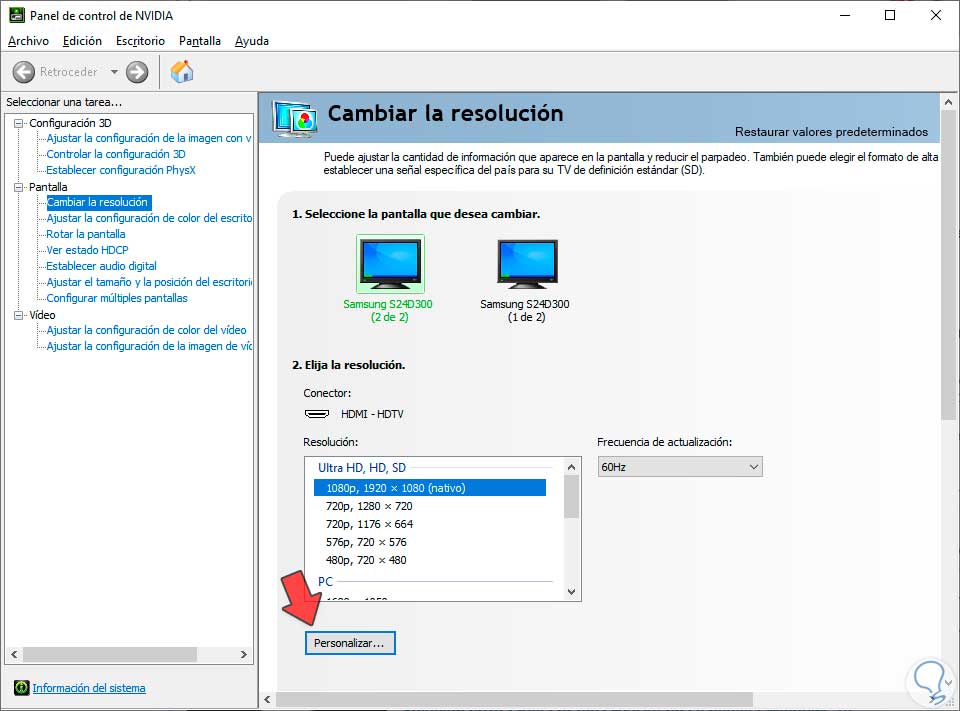Choose 720p, 1176 × 664 resolution
This screenshot has width=960, height=711.
pyautogui.click(x=369, y=524)
